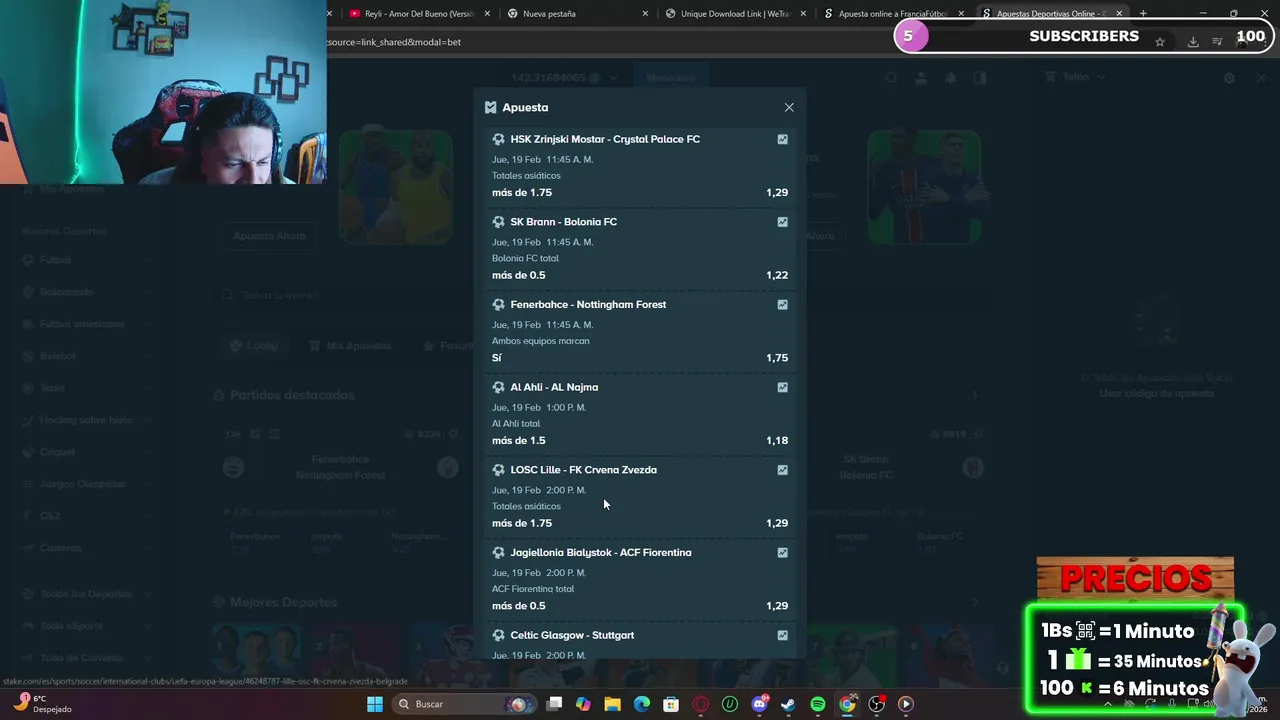Open browser downloads icon
This screenshot has width=1280, height=720.
1193,42
